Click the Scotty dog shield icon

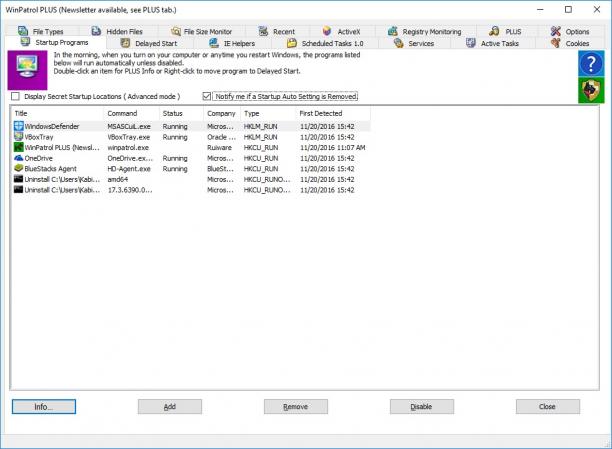pyautogui.click(x=591, y=90)
